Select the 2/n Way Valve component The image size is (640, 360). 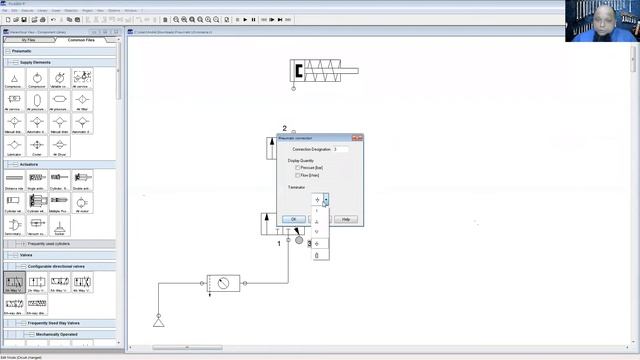37,282
